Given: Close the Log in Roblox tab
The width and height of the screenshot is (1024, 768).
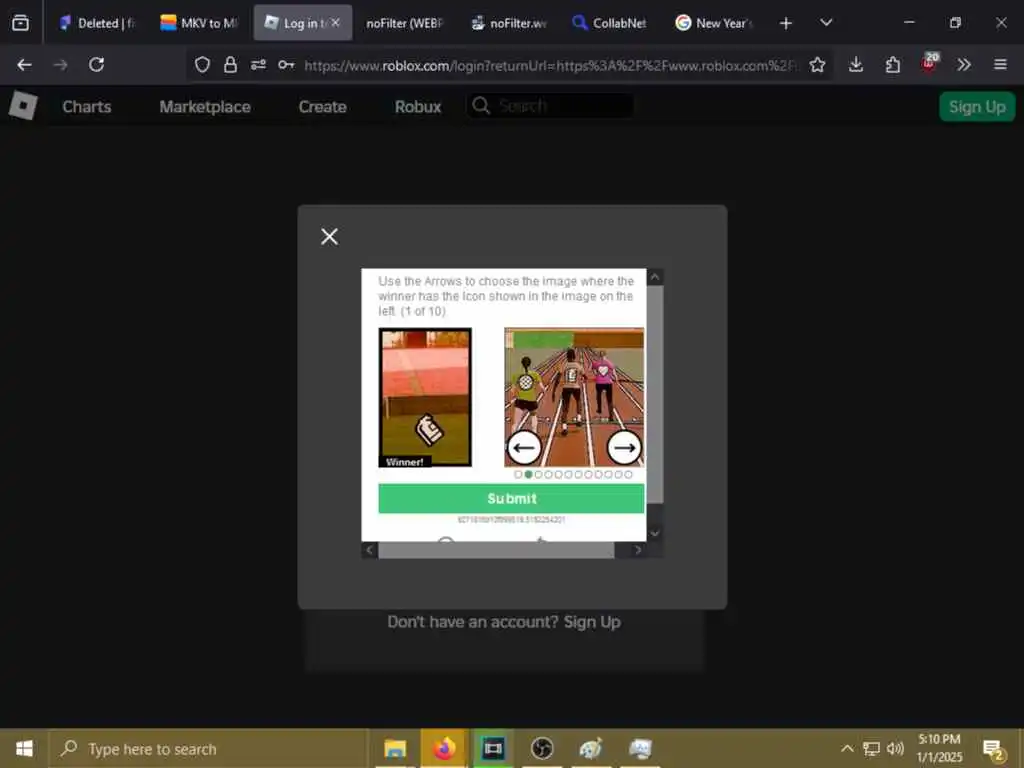Looking at the screenshot, I should (336, 23).
